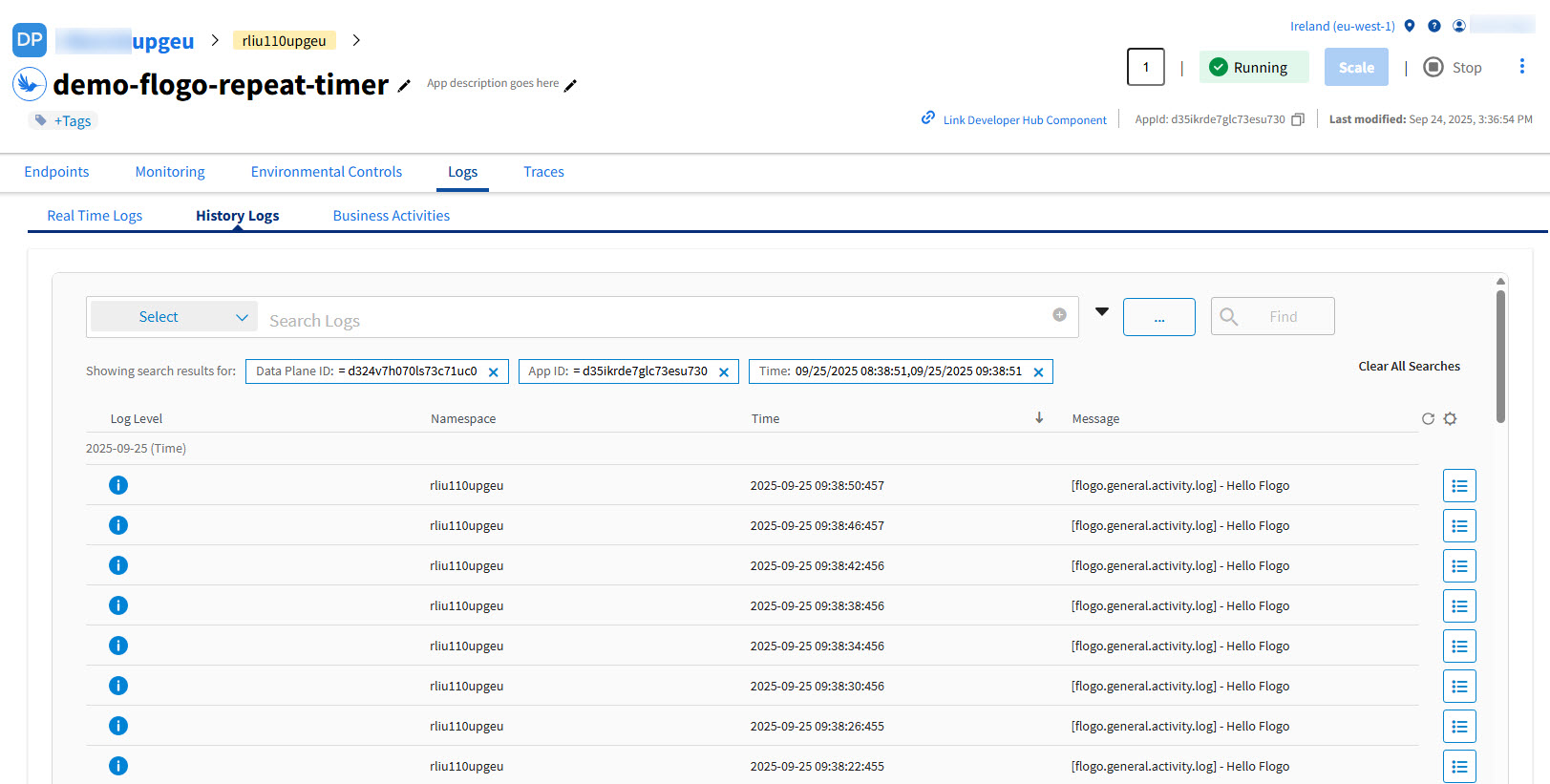Remove the App ID filter chip
1550x784 pixels.
tap(724, 372)
